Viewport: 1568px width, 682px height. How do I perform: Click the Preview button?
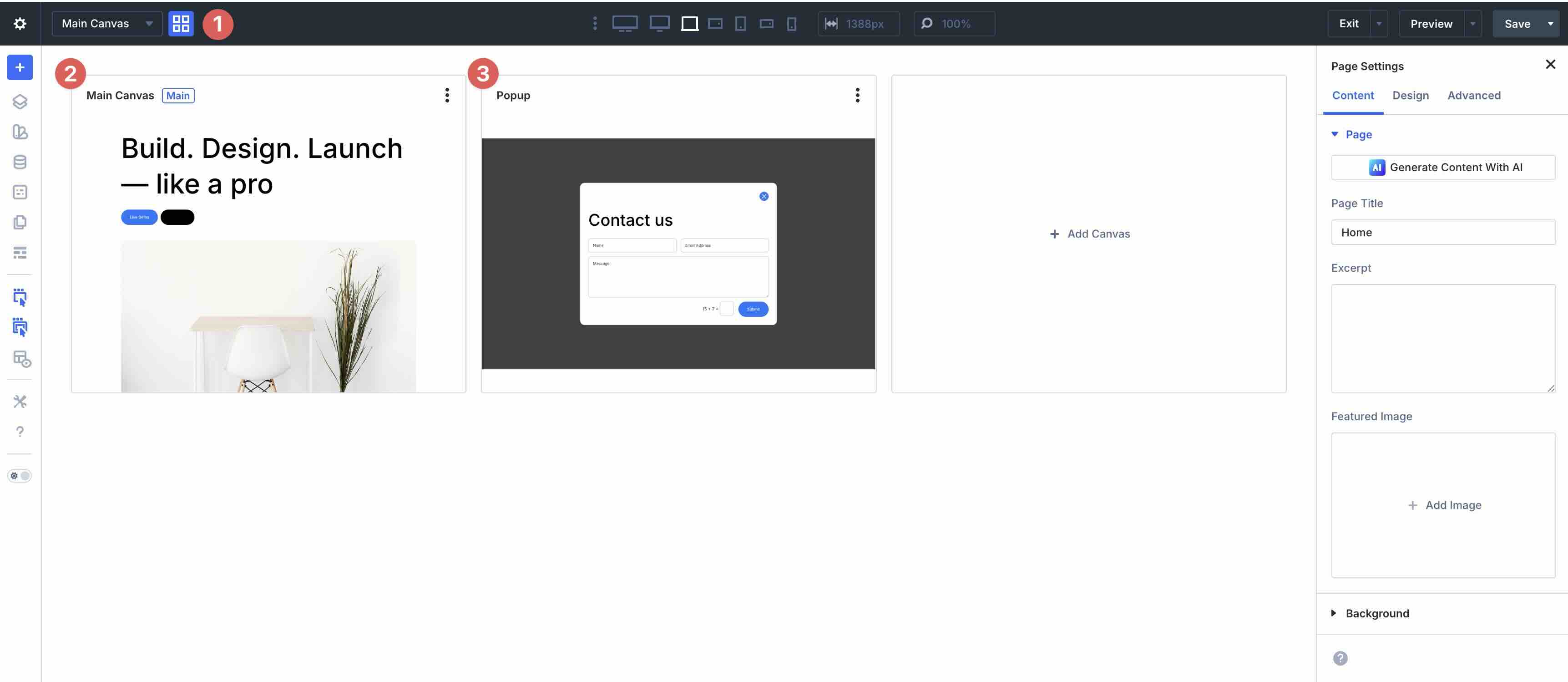click(1431, 24)
